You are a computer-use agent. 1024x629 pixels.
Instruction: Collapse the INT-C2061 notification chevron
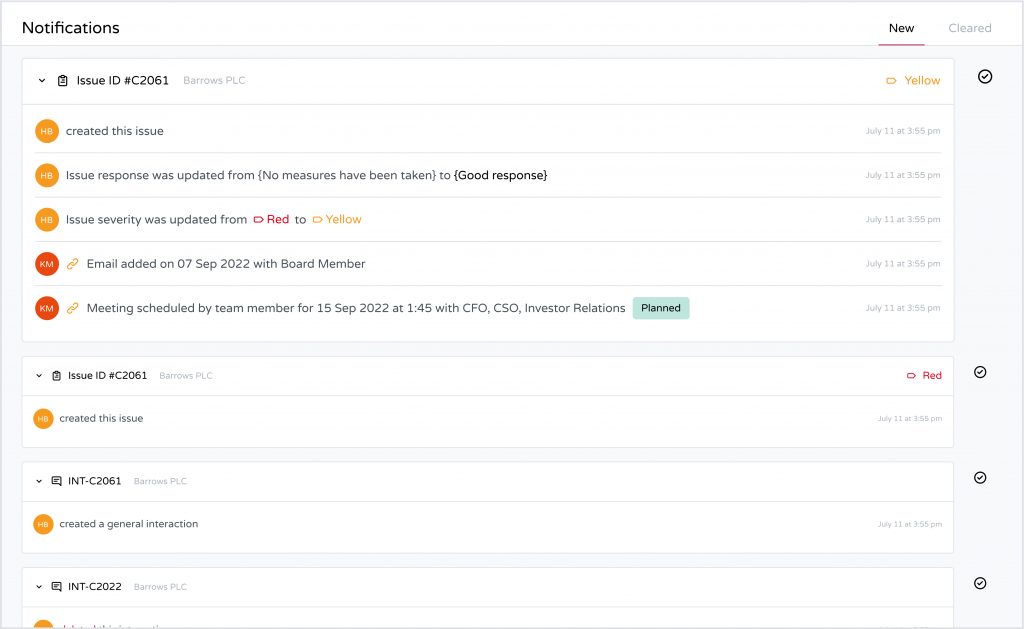click(x=39, y=481)
